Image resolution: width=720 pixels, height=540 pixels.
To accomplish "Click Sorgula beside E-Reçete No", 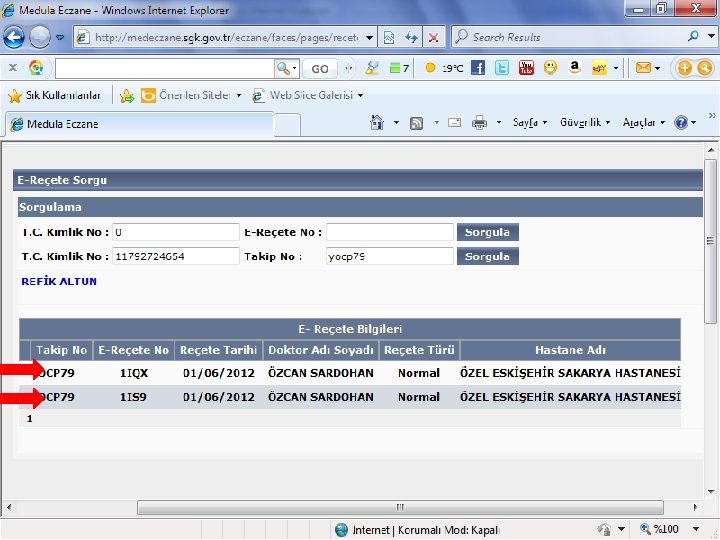I will point(488,232).
